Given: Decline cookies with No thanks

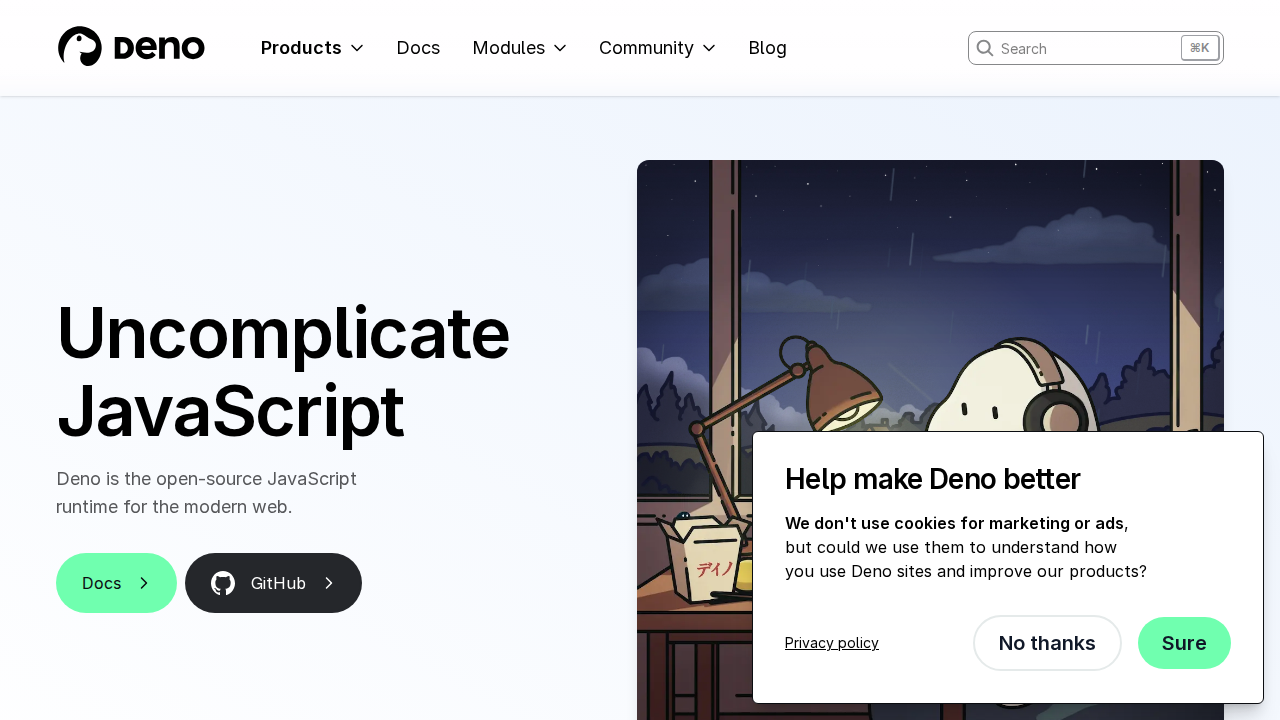Looking at the screenshot, I should (1046, 643).
